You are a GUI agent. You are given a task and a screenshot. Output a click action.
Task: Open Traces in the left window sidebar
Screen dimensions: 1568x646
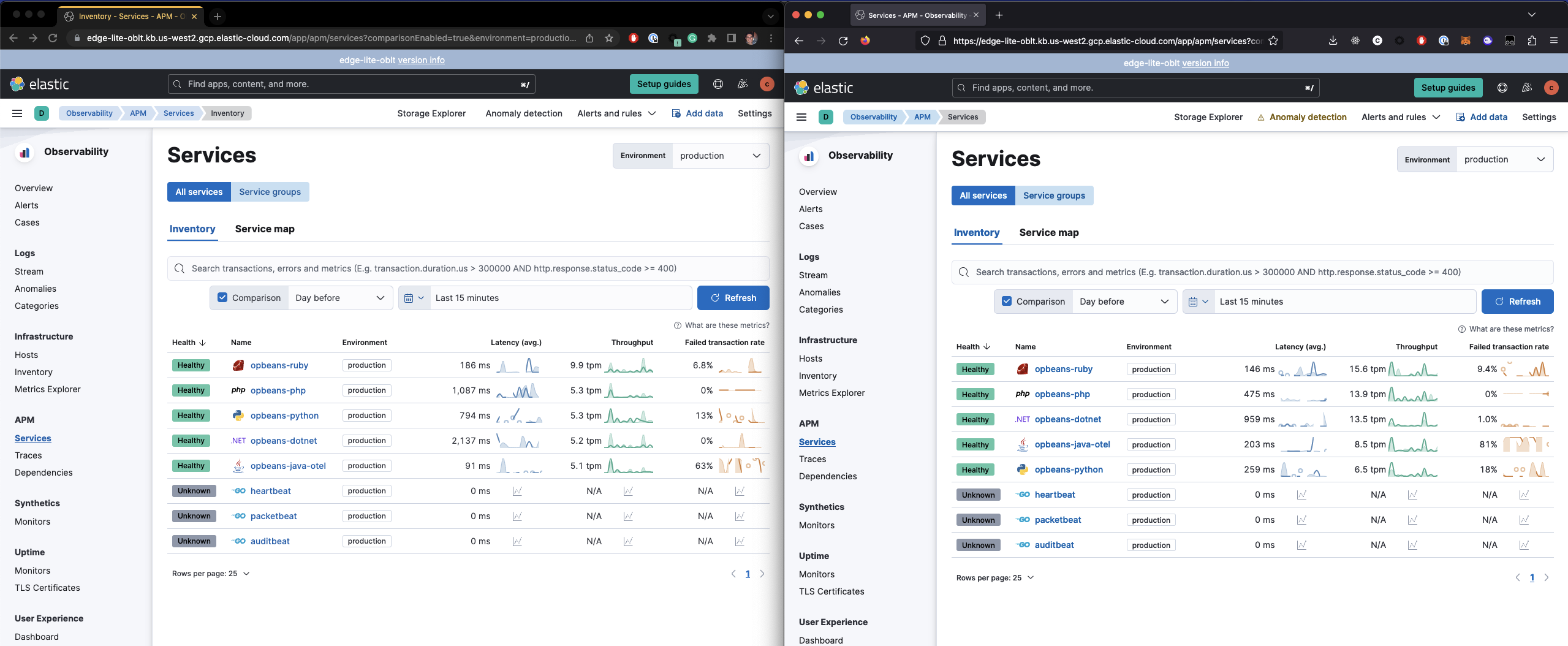[x=28, y=455]
